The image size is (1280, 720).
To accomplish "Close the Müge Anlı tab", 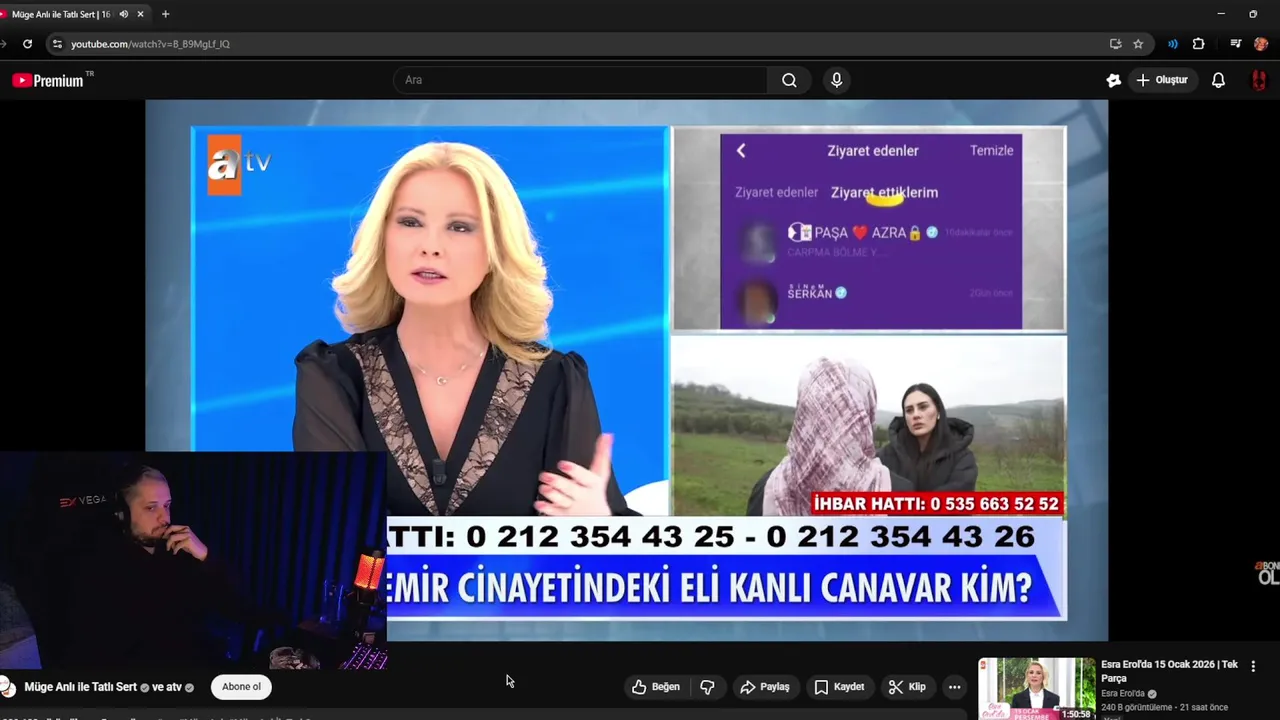I will pyautogui.click(x=140, y=14).
